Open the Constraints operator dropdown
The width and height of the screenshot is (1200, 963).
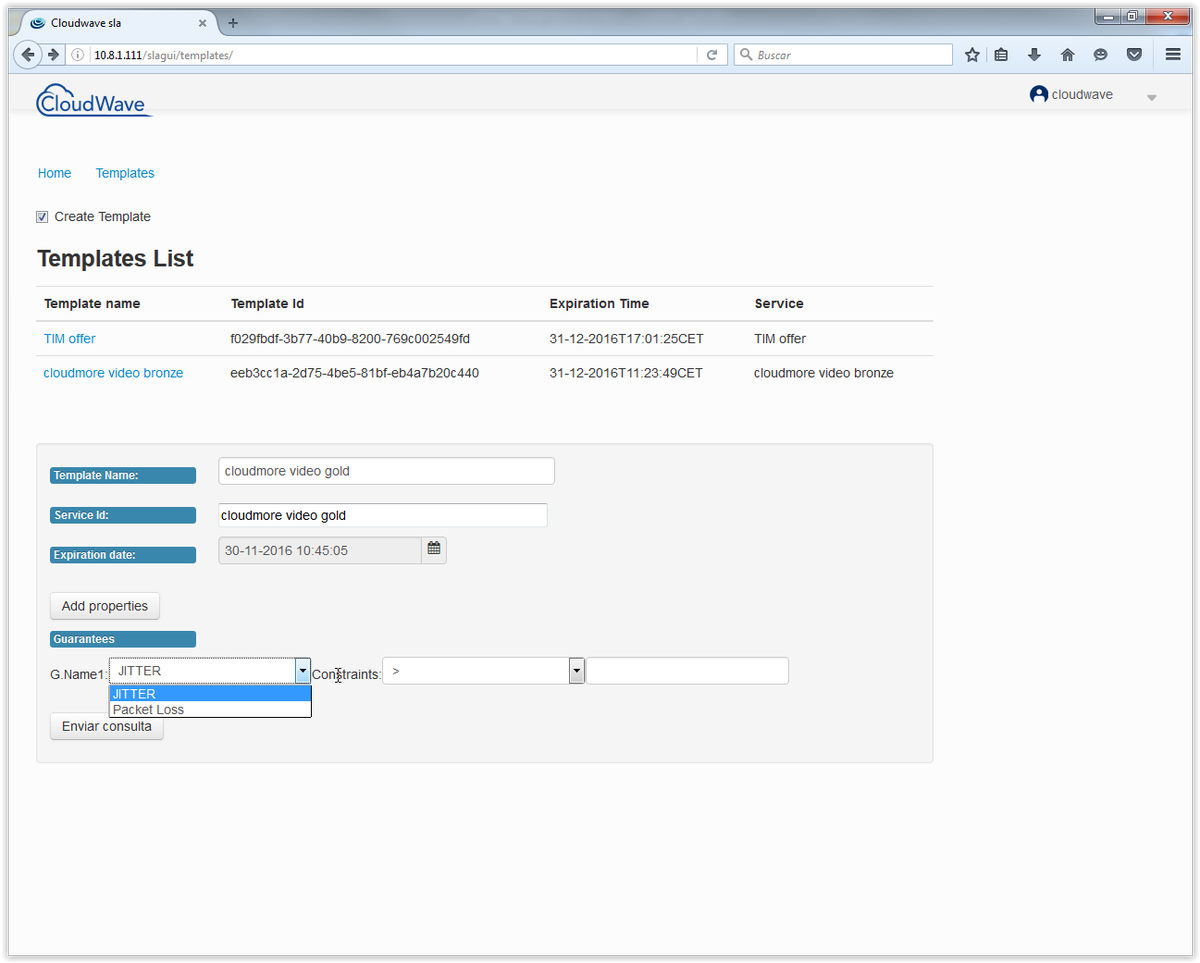(x=576, y=671)
